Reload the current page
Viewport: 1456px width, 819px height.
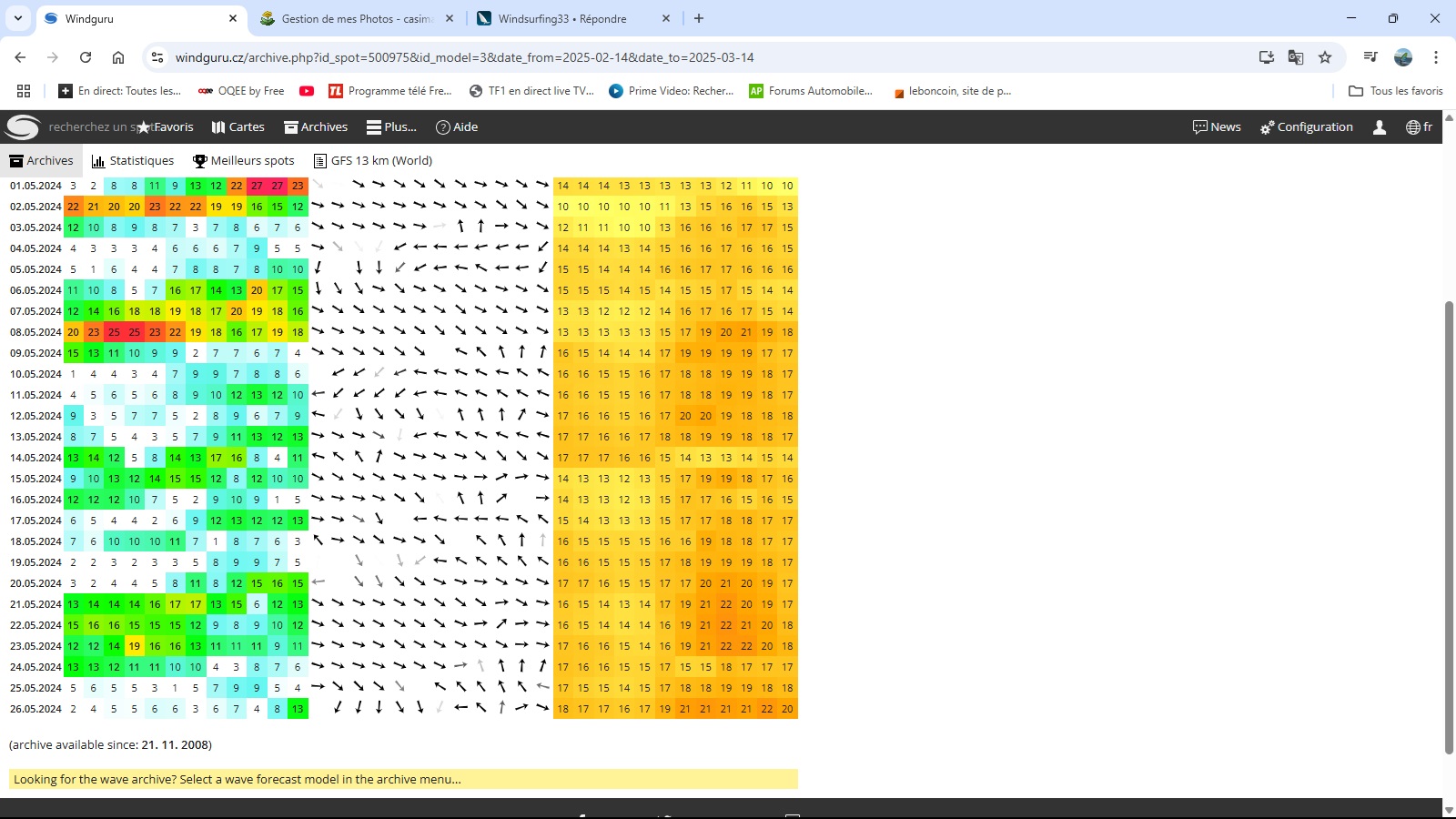pyautogui.click(x=86, y=57)
